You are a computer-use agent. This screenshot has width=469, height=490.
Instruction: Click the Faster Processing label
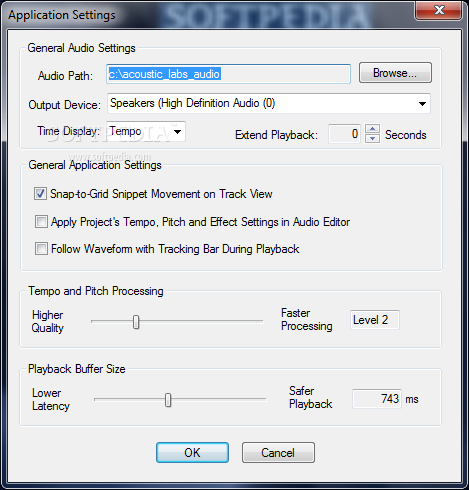307,319
